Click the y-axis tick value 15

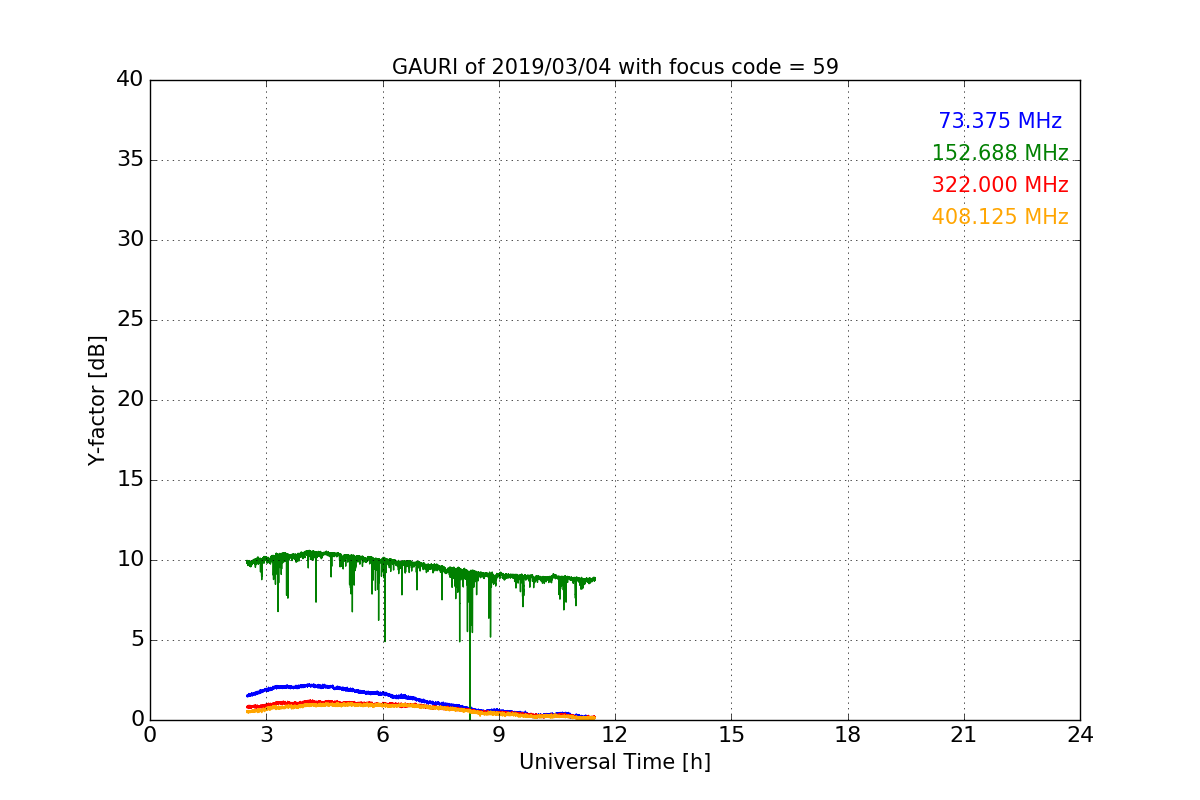(130, 480)
